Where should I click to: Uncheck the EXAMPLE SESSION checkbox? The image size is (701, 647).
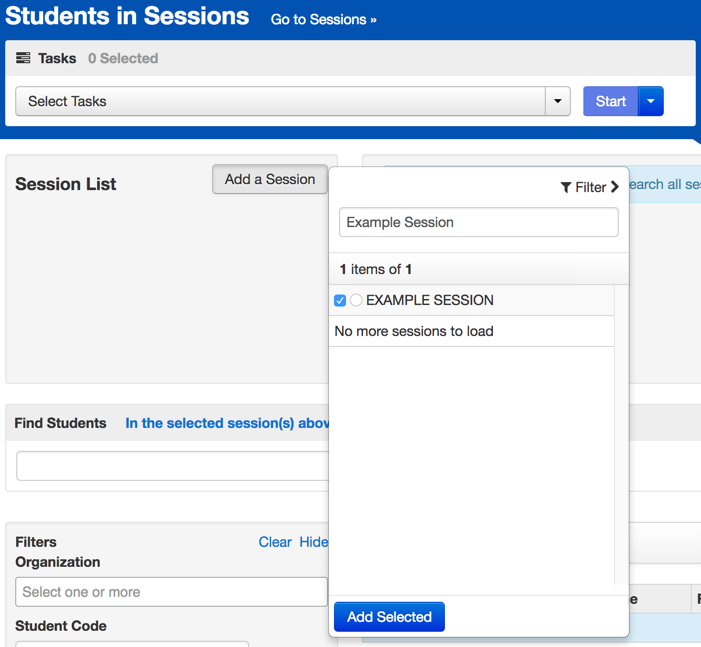[340, 300]
